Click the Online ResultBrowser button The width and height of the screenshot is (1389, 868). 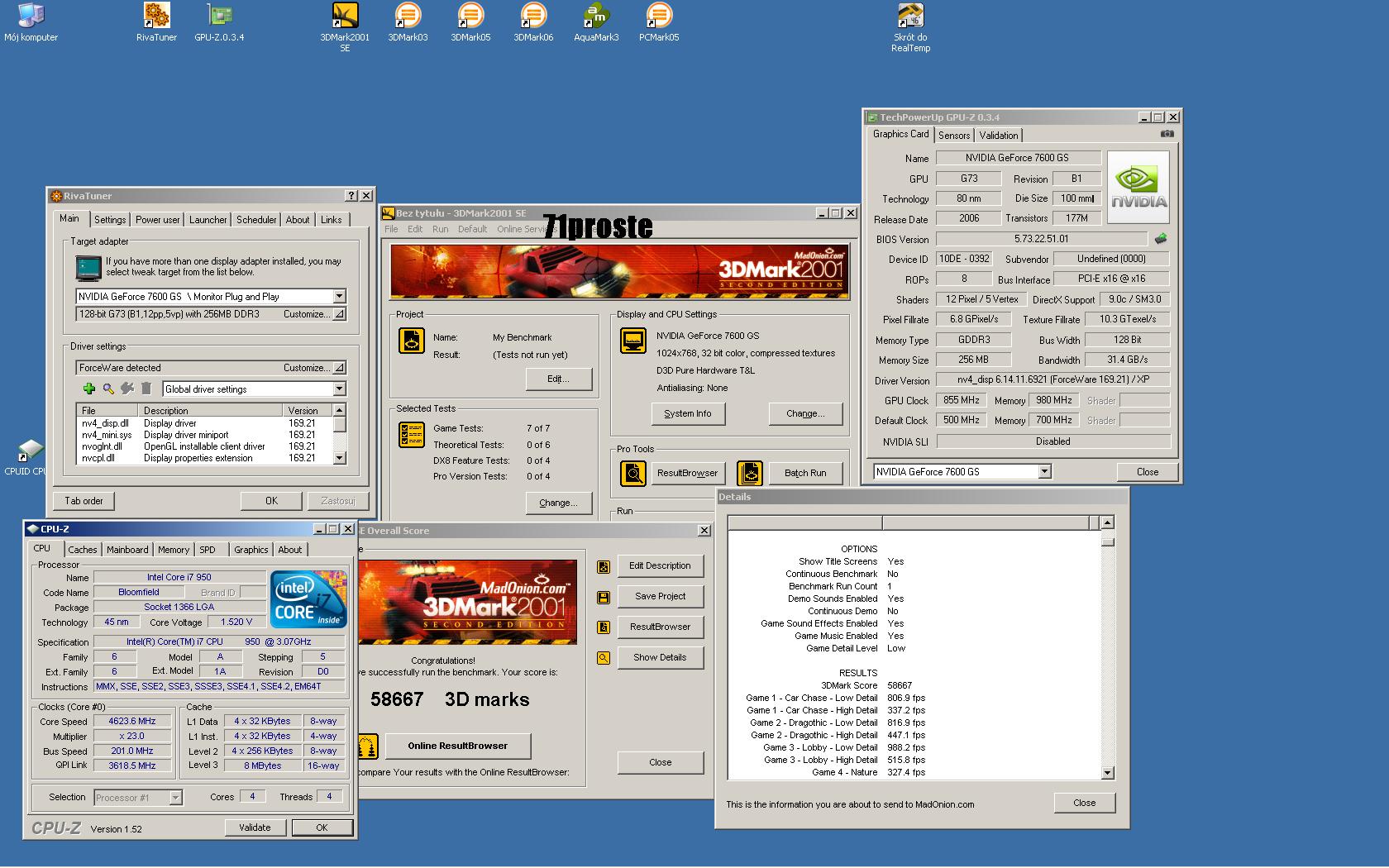click(x=458, y=746)
